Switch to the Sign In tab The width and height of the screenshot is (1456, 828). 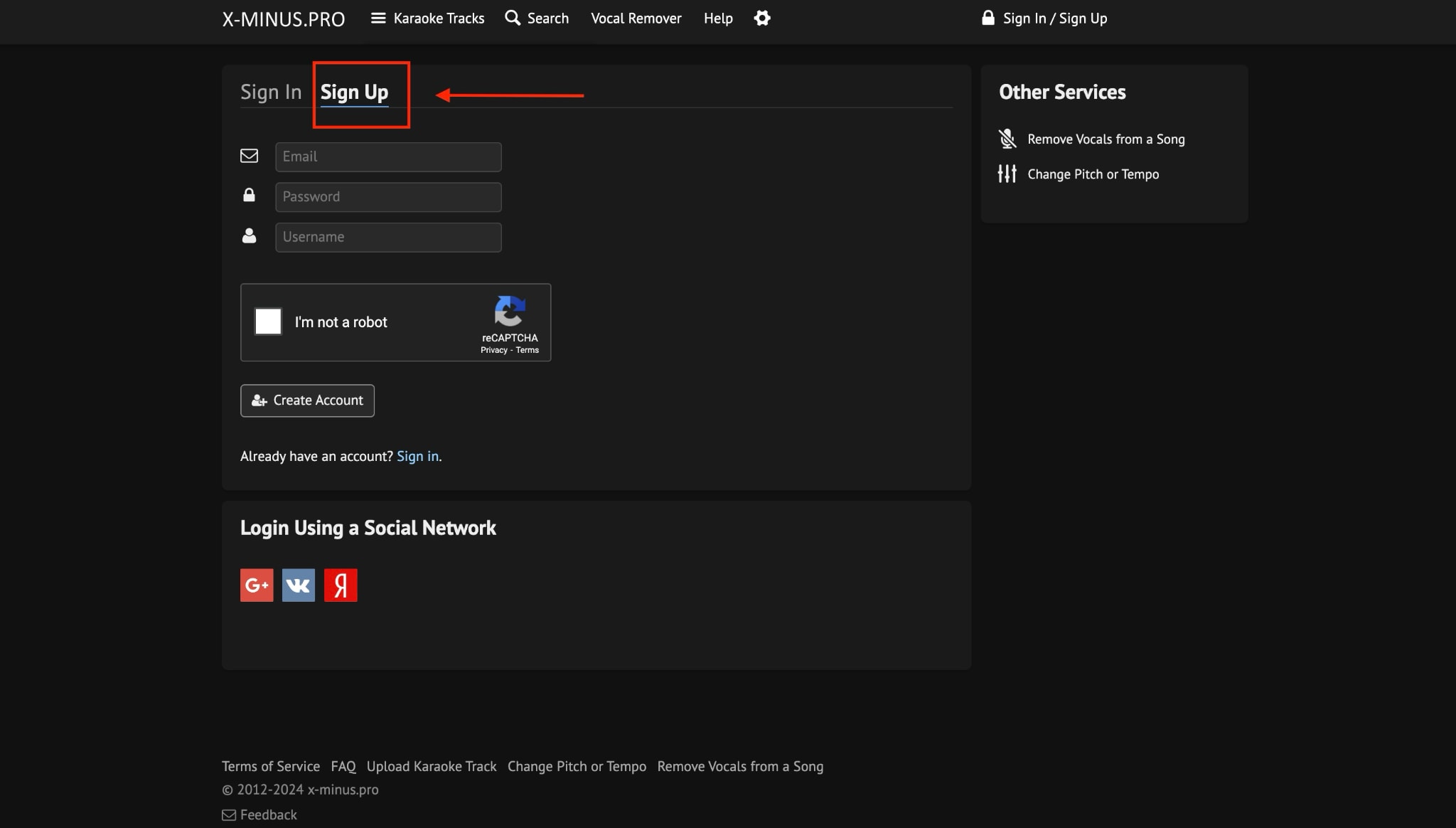click(271, 92)
